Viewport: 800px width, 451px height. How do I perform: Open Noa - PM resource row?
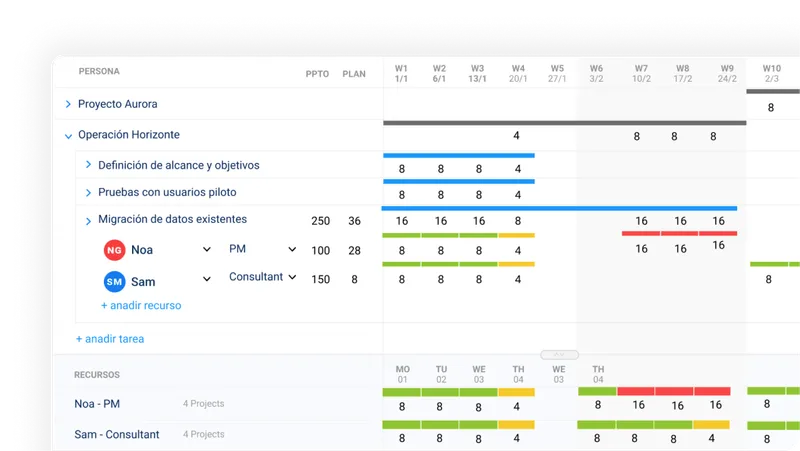click(97, 404)
